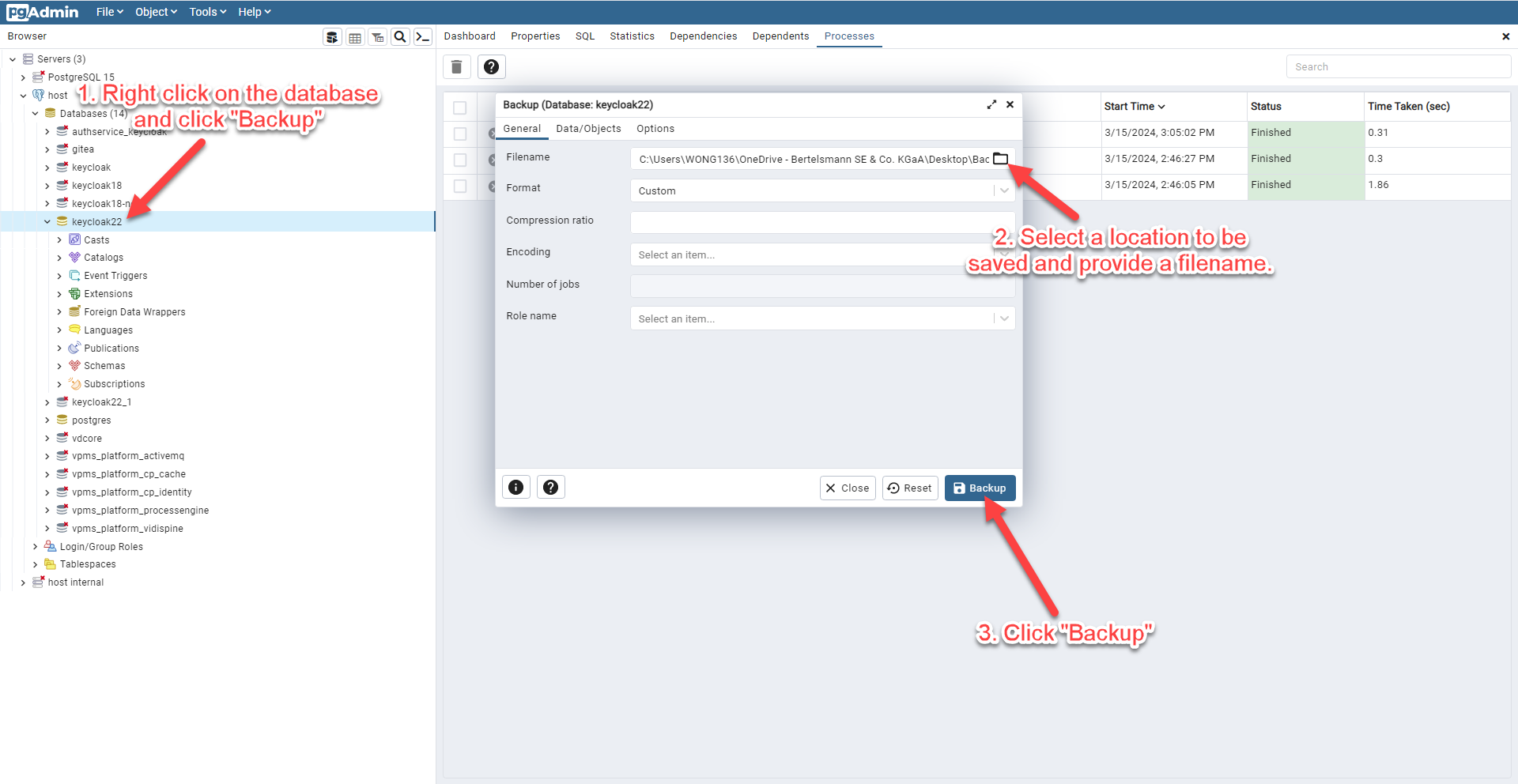This screenshot has width=1518, height=784.
Task: Open the View Data table icon
Action: point(355,37)
